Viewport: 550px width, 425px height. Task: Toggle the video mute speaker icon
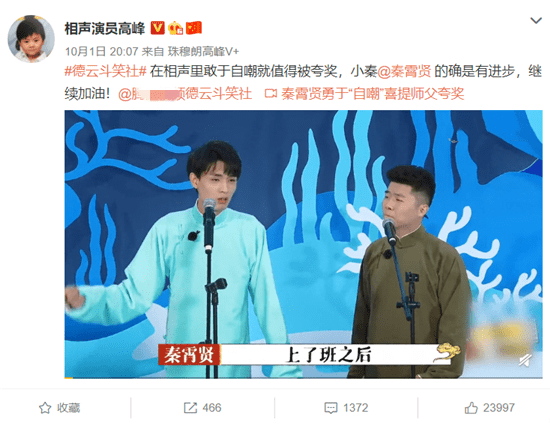pyautogui.click(x=525, y=361)
